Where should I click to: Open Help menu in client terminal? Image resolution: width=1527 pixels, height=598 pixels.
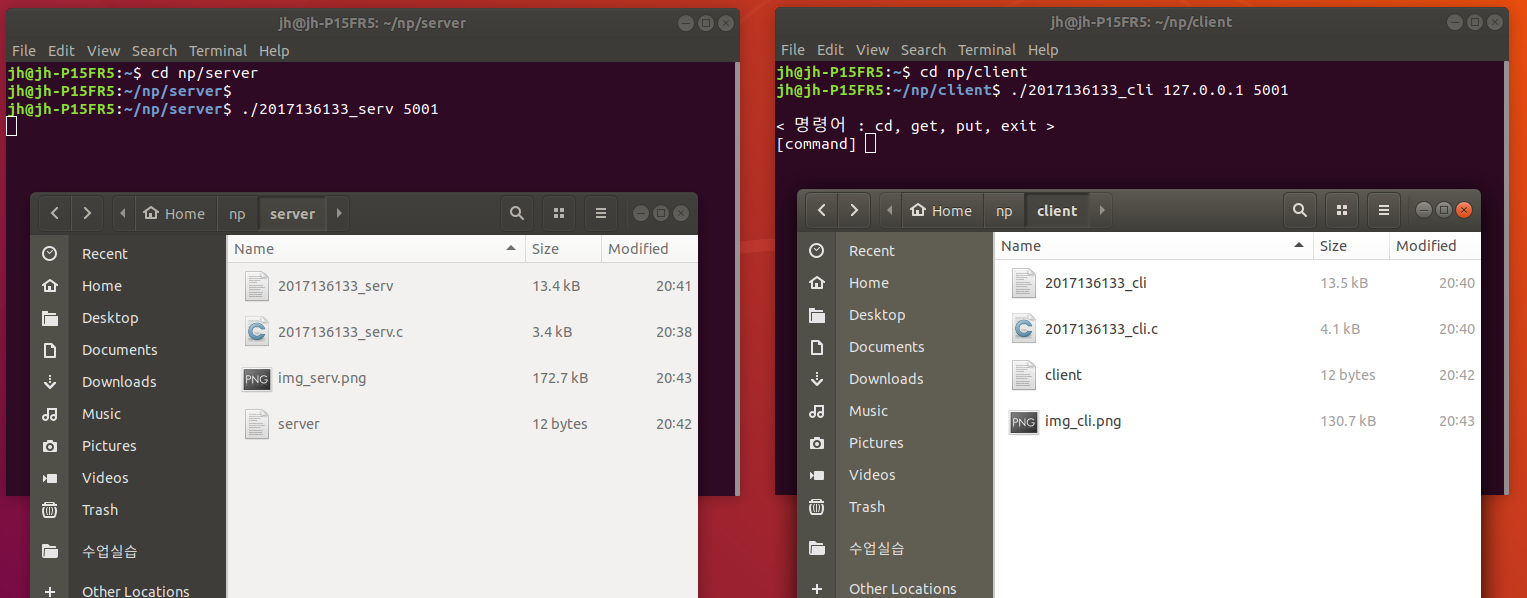pyautogui.click(x=1043, y=50)
